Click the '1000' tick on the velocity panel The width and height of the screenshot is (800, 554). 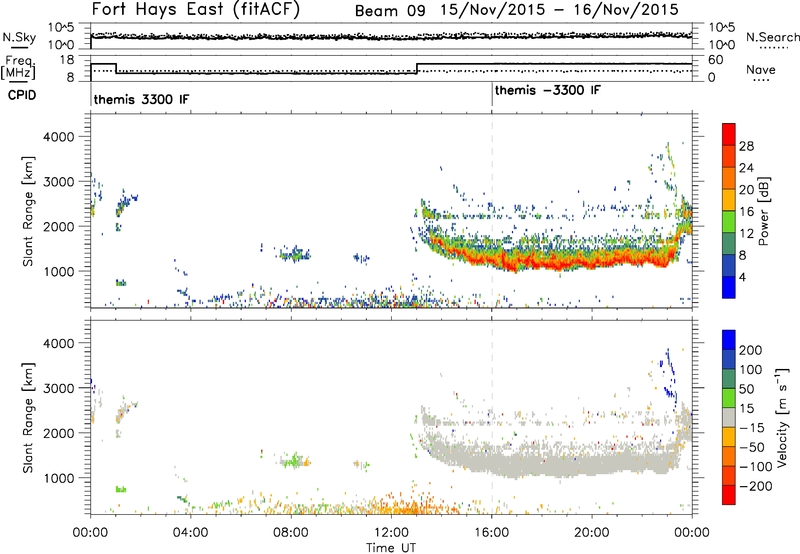(x=59, y=478)
